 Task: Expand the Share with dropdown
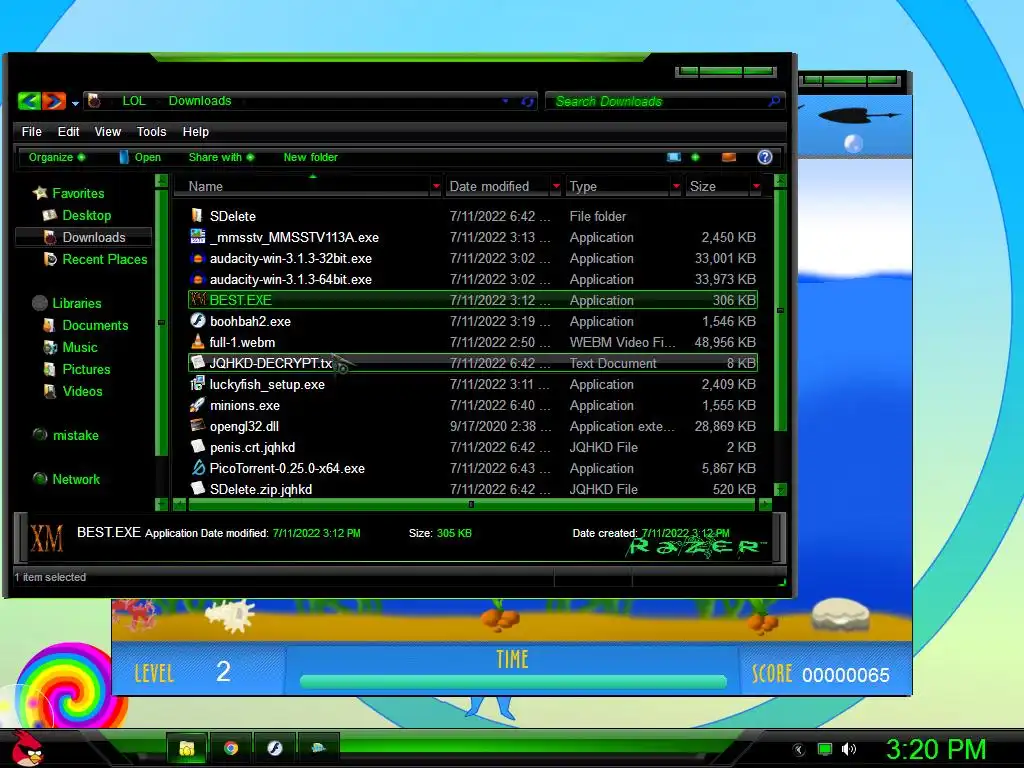[x=221, y=157]
